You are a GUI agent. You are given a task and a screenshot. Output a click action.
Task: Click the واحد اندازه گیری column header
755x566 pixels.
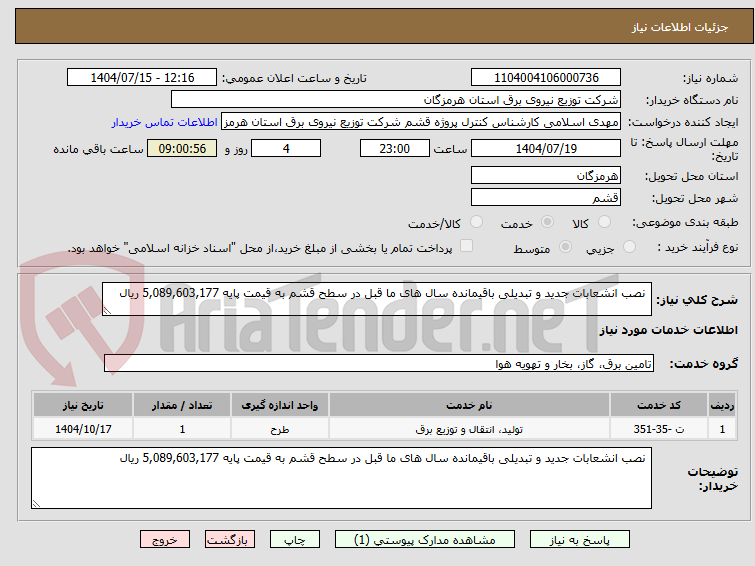point(280,405)
